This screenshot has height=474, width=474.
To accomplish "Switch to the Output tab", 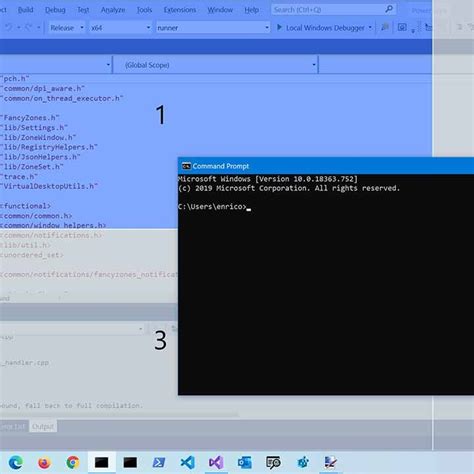I will click(43, 426).
